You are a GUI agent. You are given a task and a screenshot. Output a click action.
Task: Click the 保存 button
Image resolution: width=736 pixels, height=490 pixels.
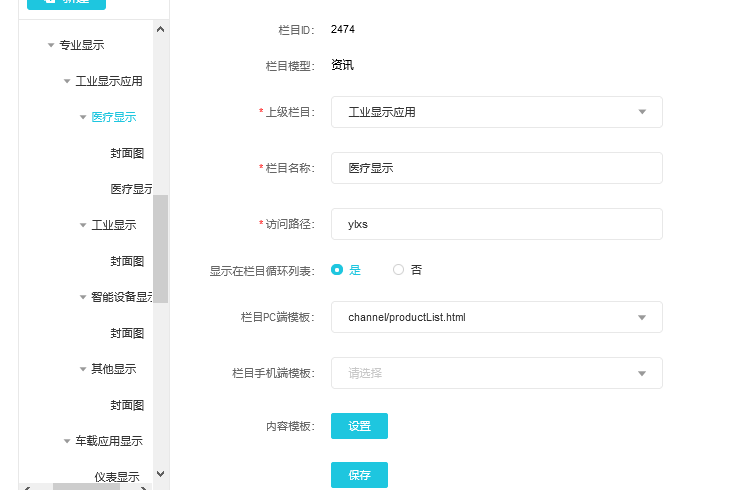pyautogui.click(x=359, y=475)
